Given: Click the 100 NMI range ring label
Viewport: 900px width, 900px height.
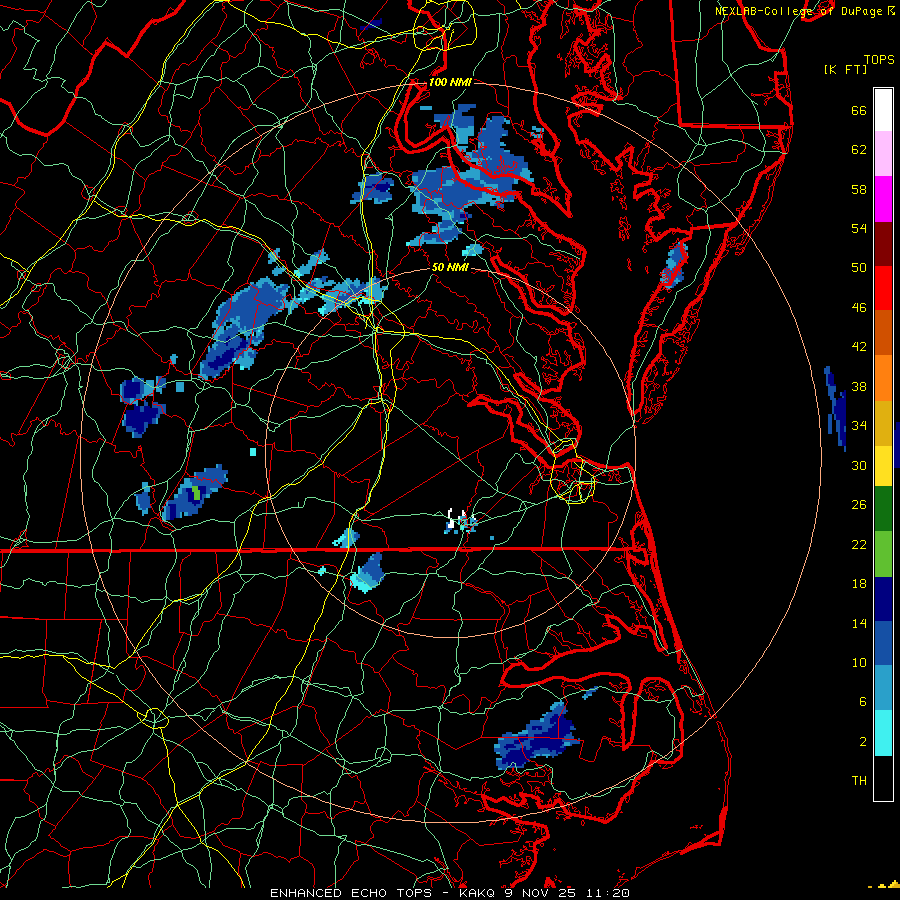Looking at the screenshot, I should pyautogui.click(x=450, y=82).
